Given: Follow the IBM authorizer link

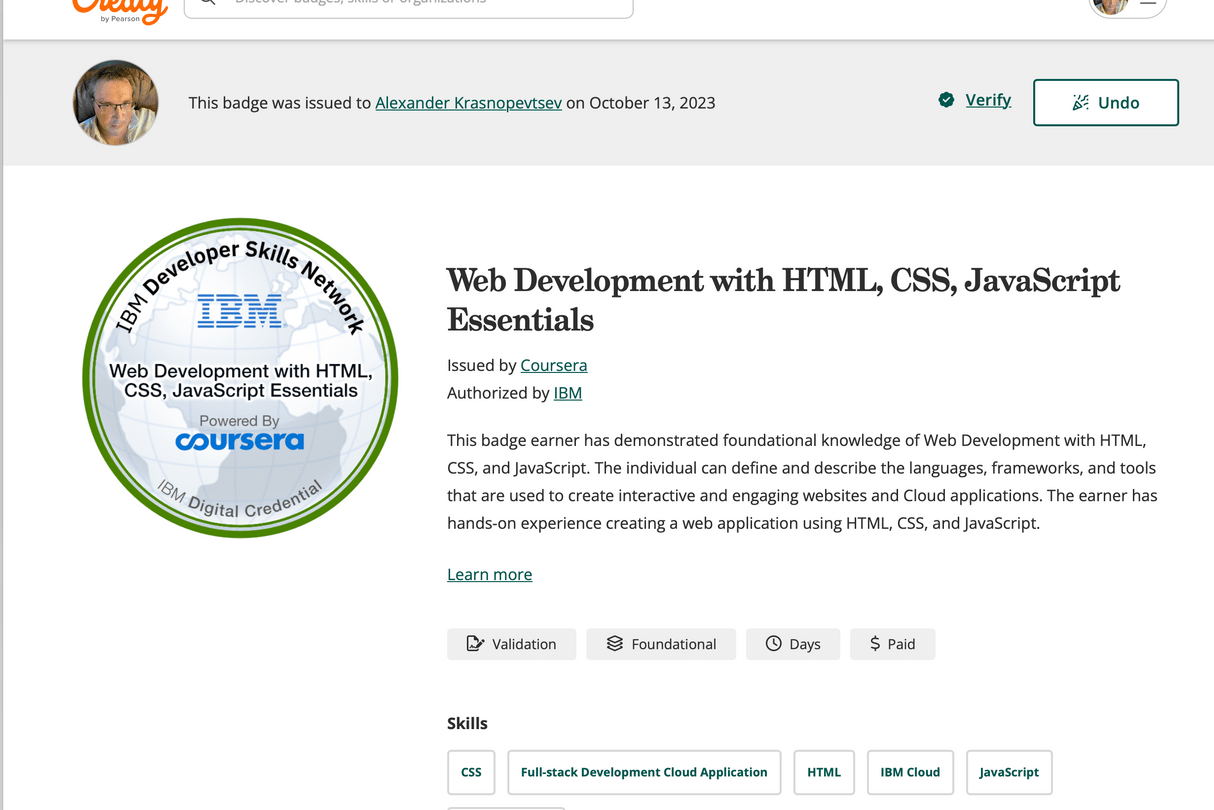Looking at the screenshot, I should [x=568, y=393].
